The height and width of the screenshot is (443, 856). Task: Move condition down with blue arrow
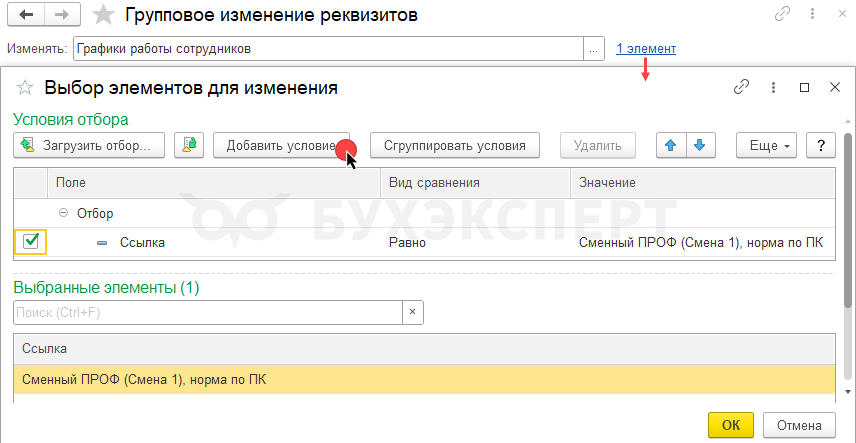click(700, 146)
